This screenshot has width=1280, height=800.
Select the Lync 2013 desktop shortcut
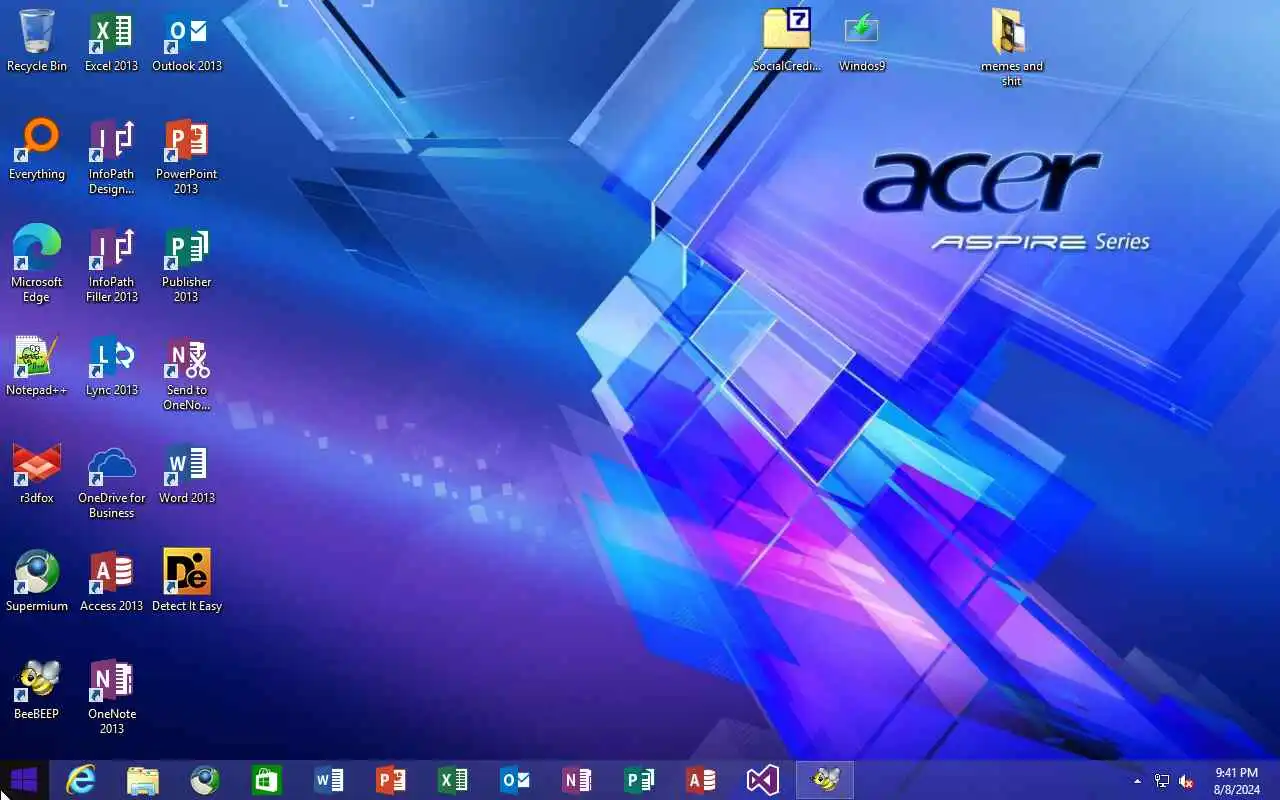click(112, 365)
